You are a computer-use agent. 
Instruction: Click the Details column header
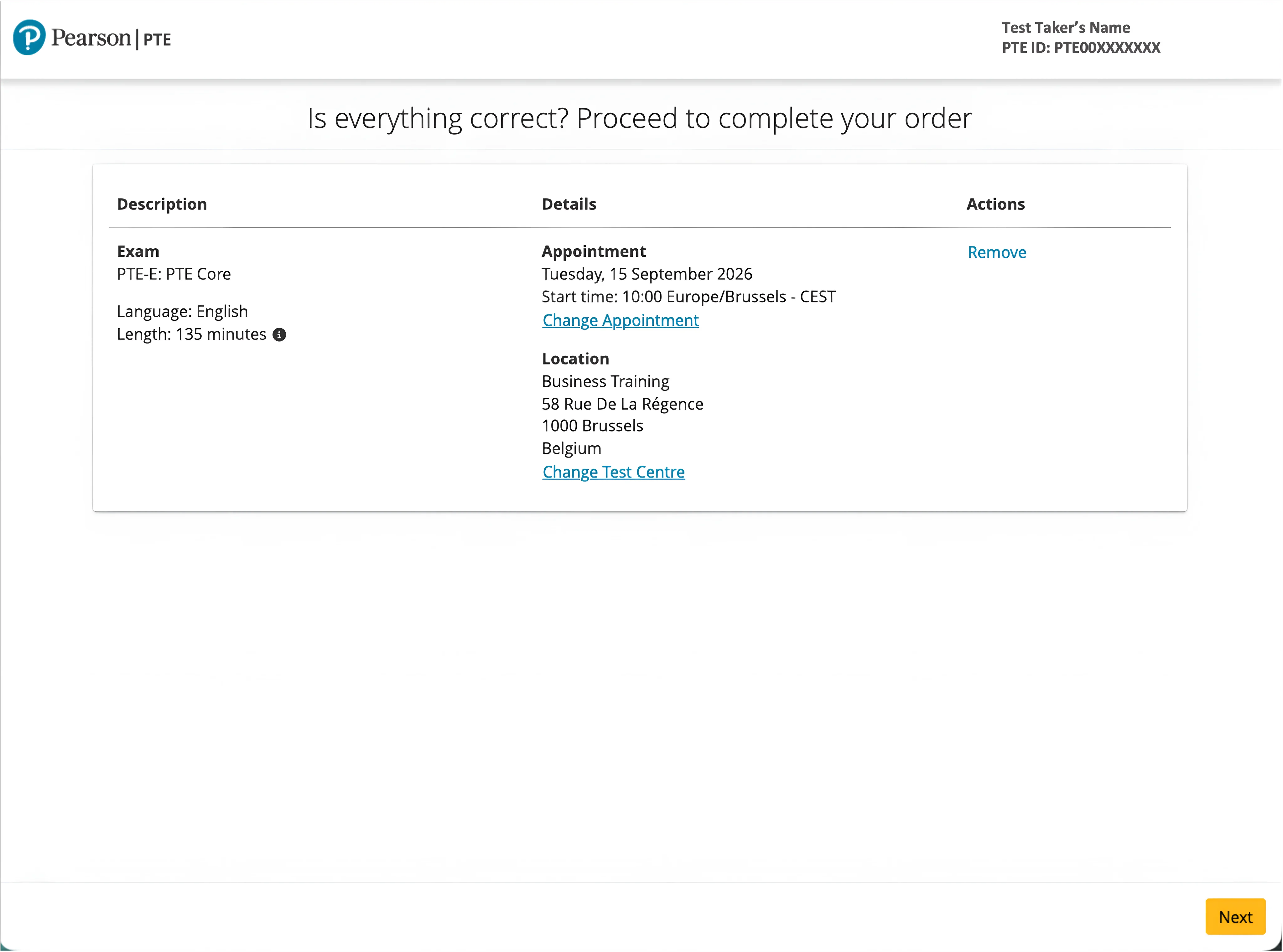tap(569, 204)
